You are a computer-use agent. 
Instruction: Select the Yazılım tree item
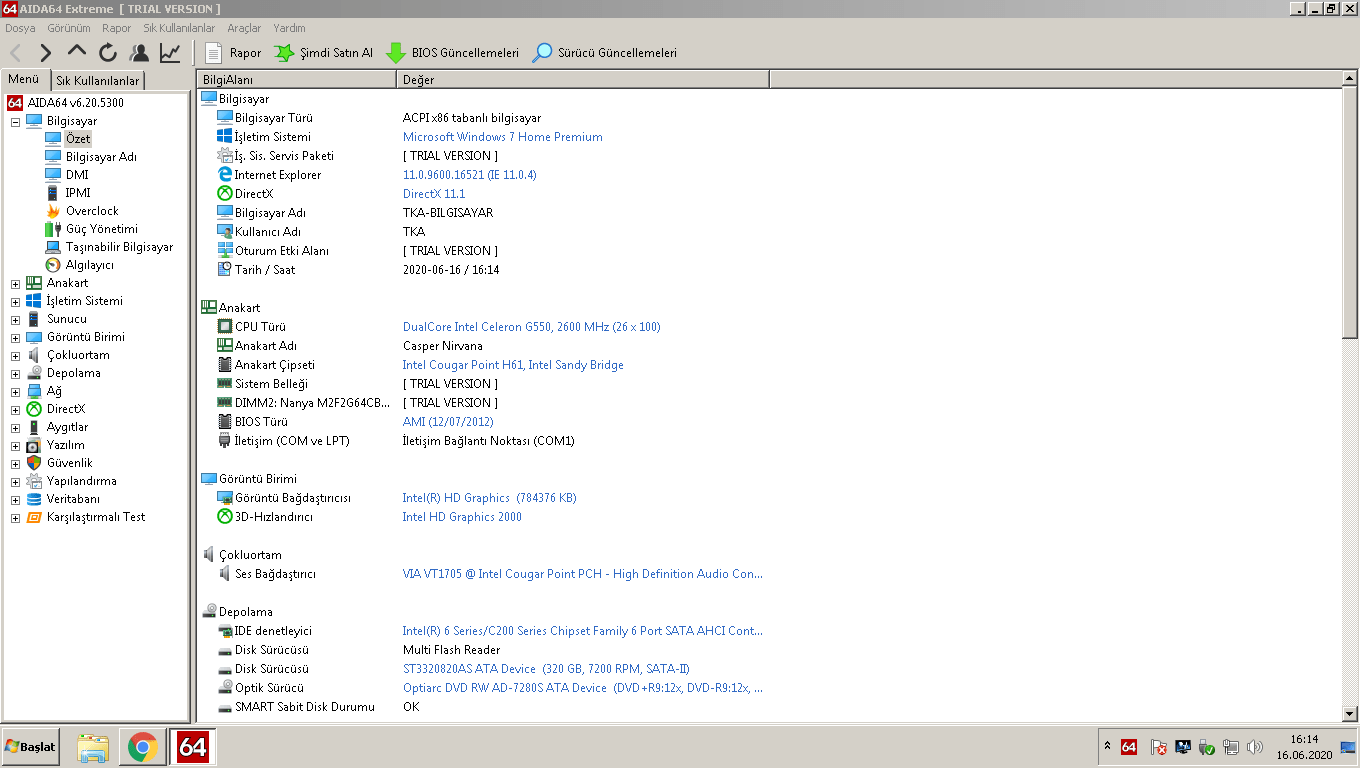pyautogui.click(x=65, y=444)
